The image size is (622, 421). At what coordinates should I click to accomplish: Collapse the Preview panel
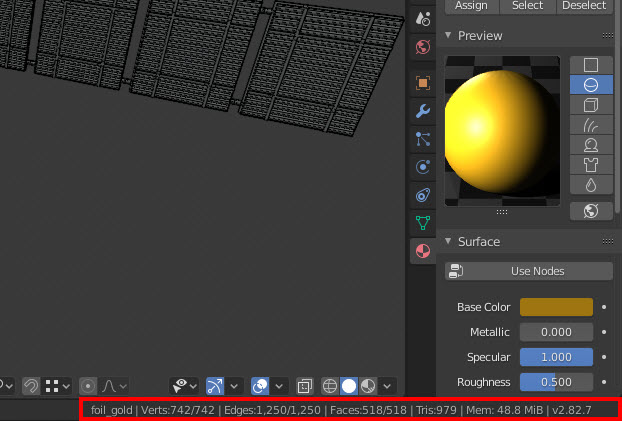(x=448, y=35)
